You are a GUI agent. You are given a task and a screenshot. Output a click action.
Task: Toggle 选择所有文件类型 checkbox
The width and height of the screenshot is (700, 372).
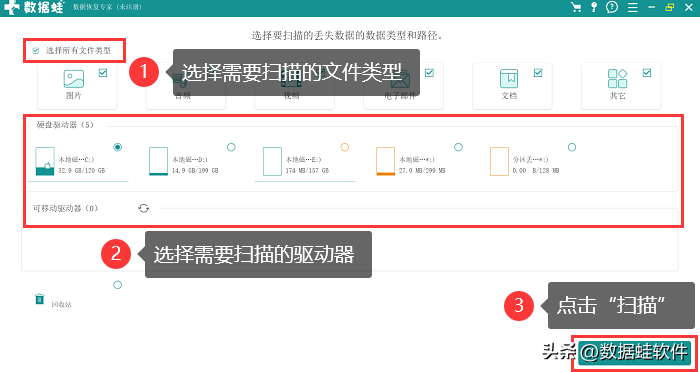click(x=36, y=51)
